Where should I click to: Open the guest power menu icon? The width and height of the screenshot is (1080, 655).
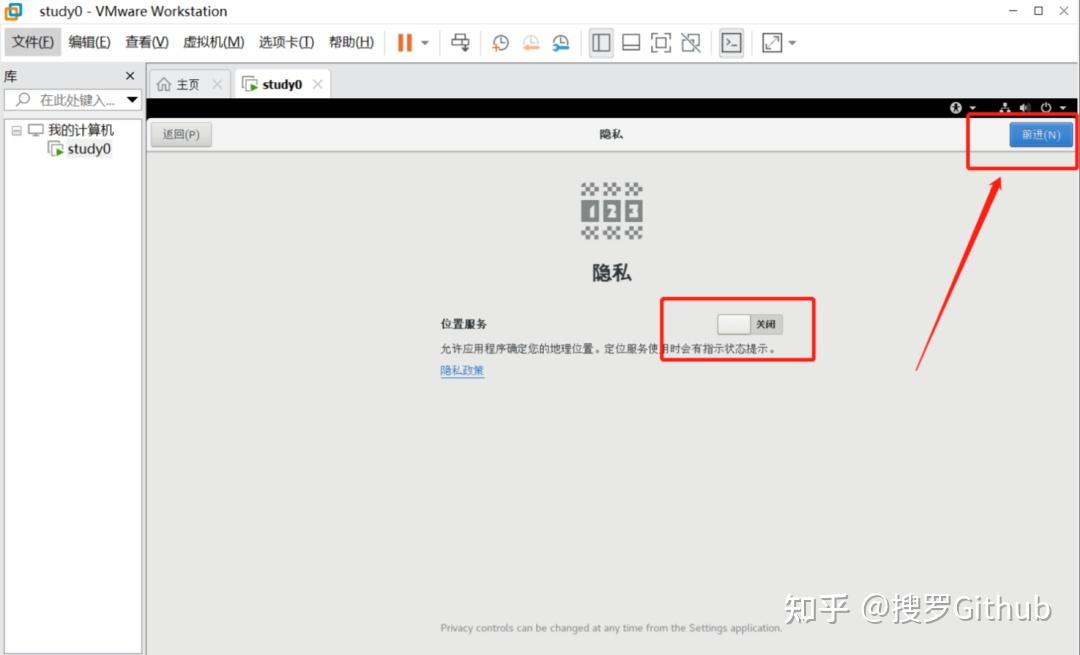point(1046,107)
